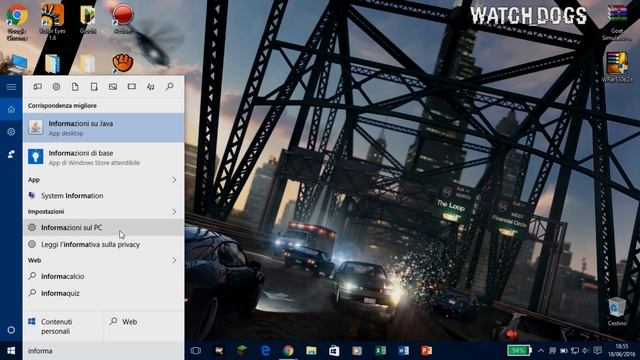Image resolution: width=640 pixels, height=360 pixels.
Task: Open the red record button desktop shortcut
Action: pos(123,18)
